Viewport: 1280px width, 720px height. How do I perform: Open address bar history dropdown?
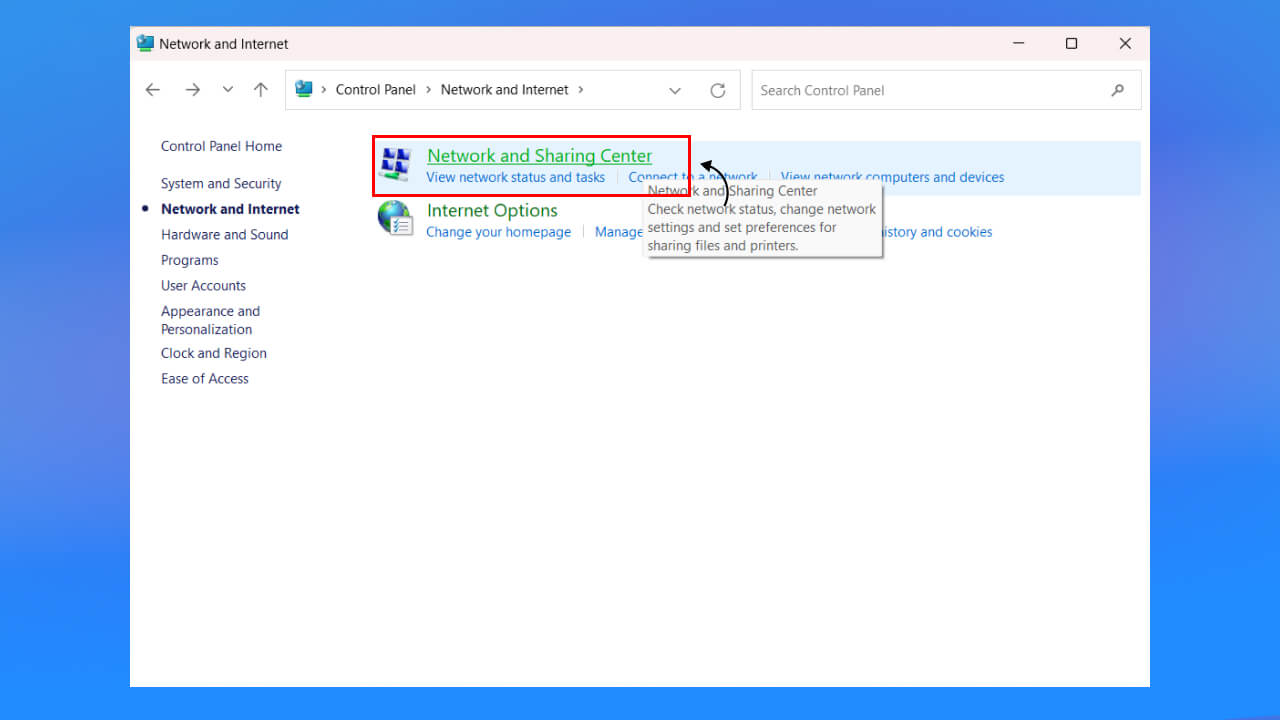tap(675, 90)
